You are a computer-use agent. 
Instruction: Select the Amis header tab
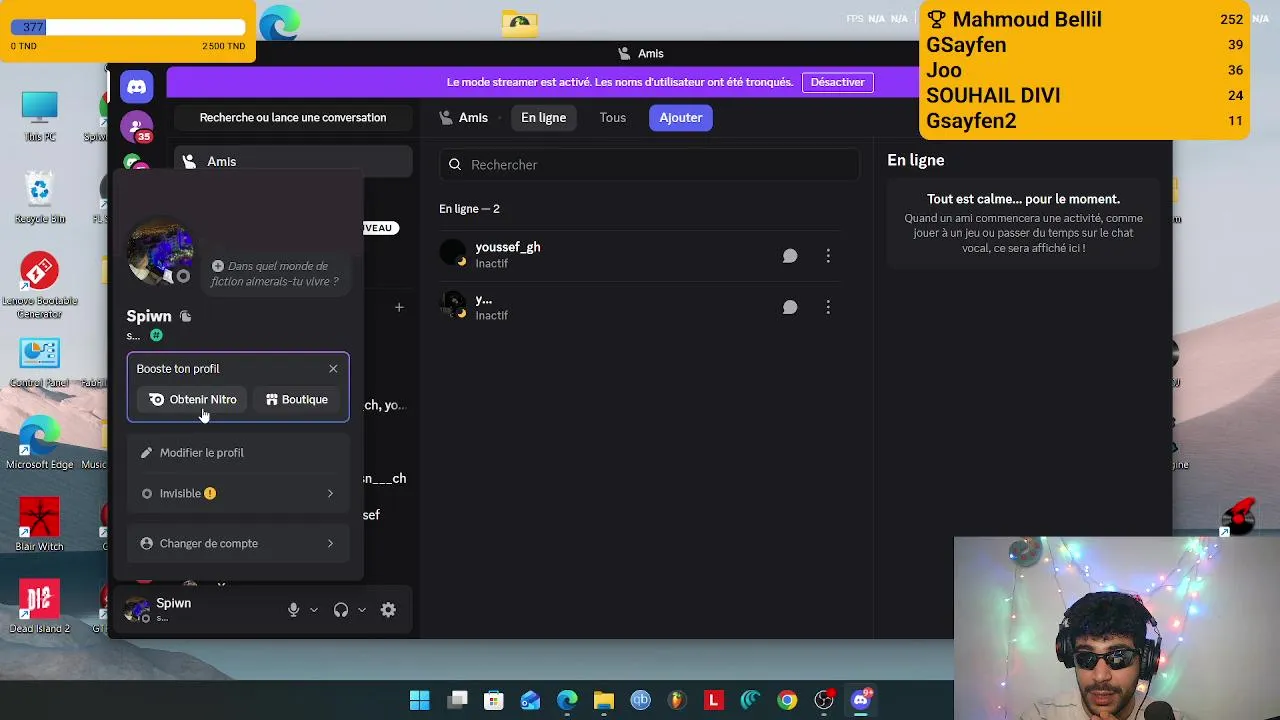(464, 118)
